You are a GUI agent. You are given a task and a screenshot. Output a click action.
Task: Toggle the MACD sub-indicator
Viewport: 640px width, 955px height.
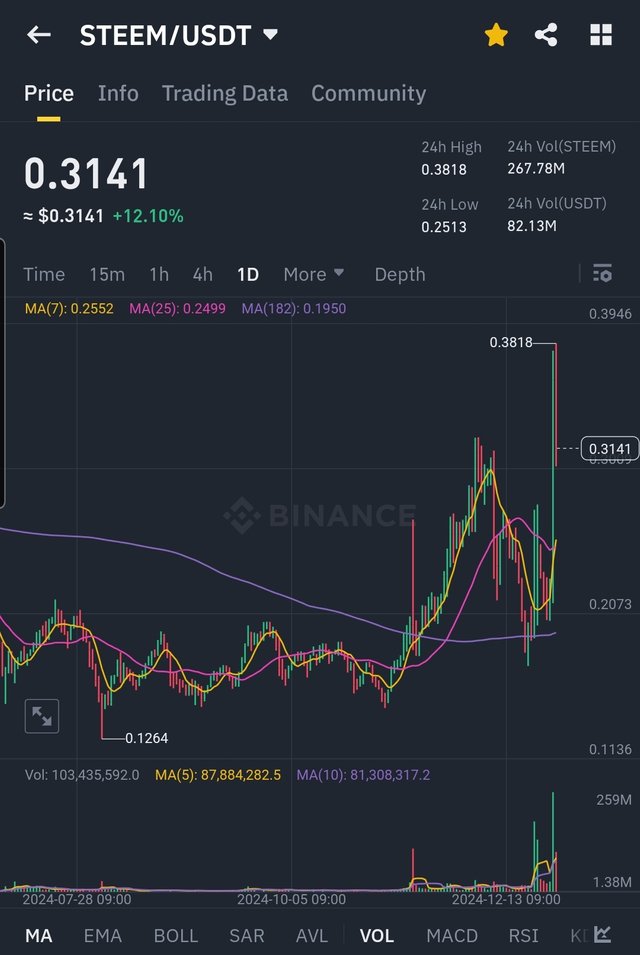(x=452, y=936)
